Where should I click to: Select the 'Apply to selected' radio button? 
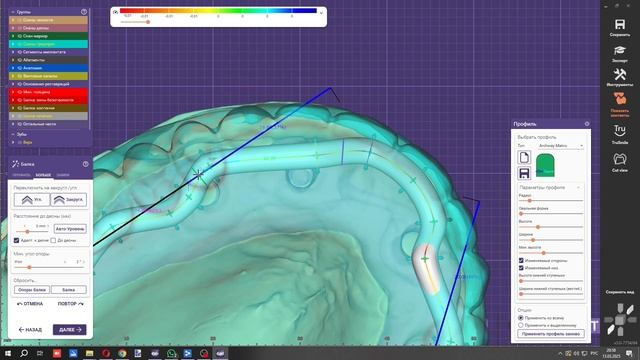pos(521,325)
